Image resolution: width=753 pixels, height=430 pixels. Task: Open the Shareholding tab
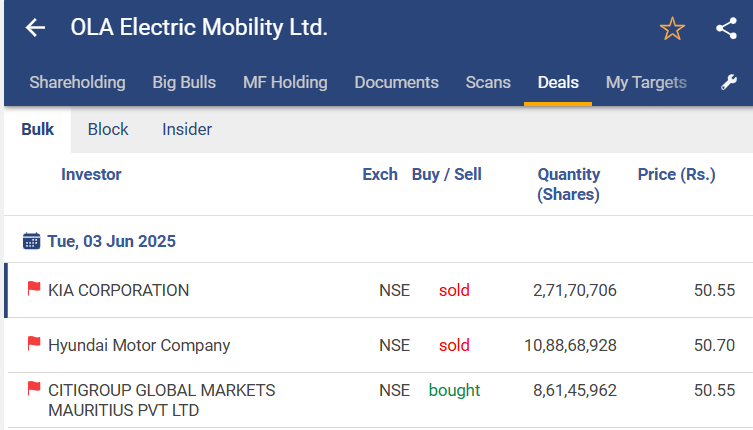[77, 83]
